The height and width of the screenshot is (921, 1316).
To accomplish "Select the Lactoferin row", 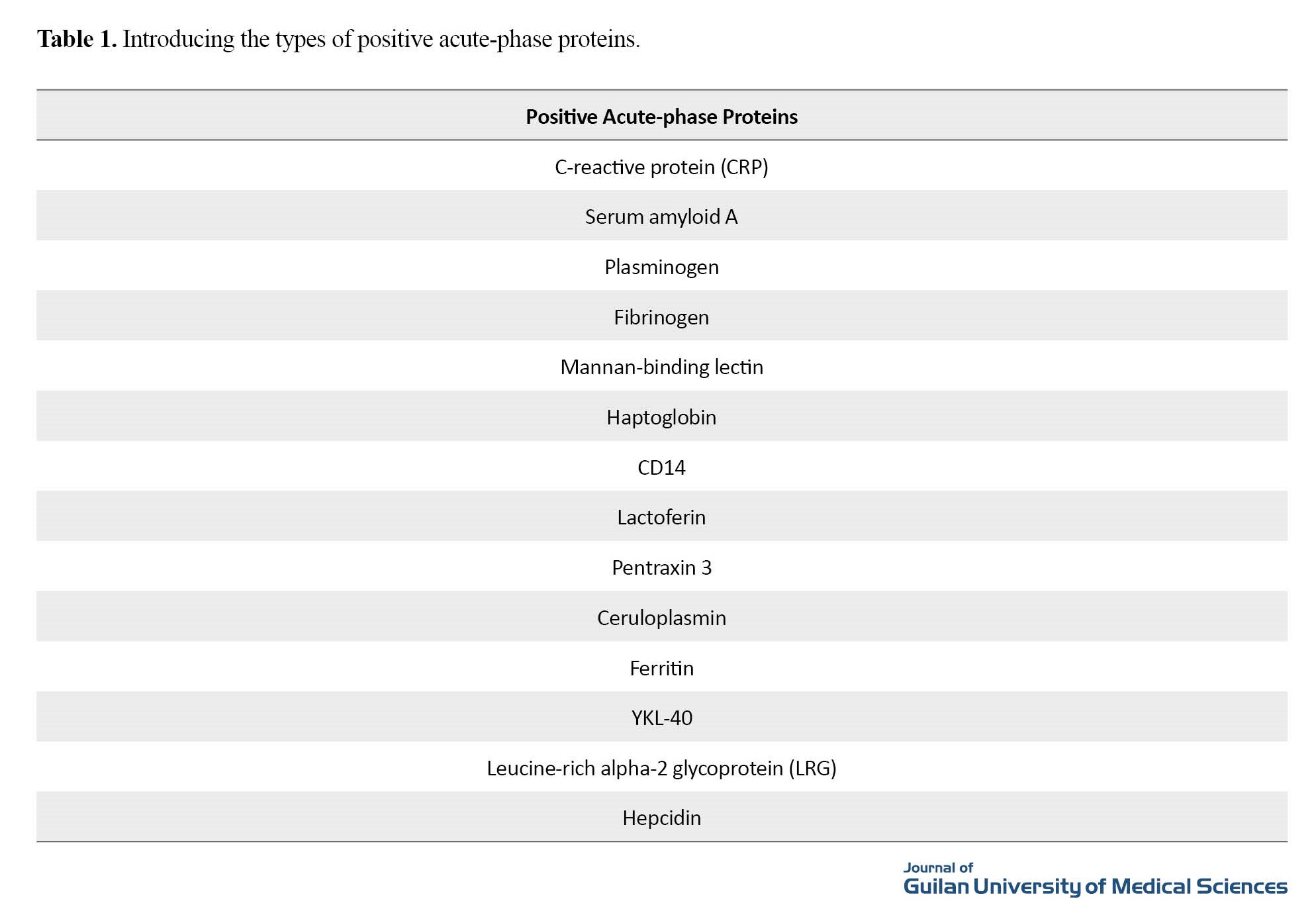I will pos(661,517).
